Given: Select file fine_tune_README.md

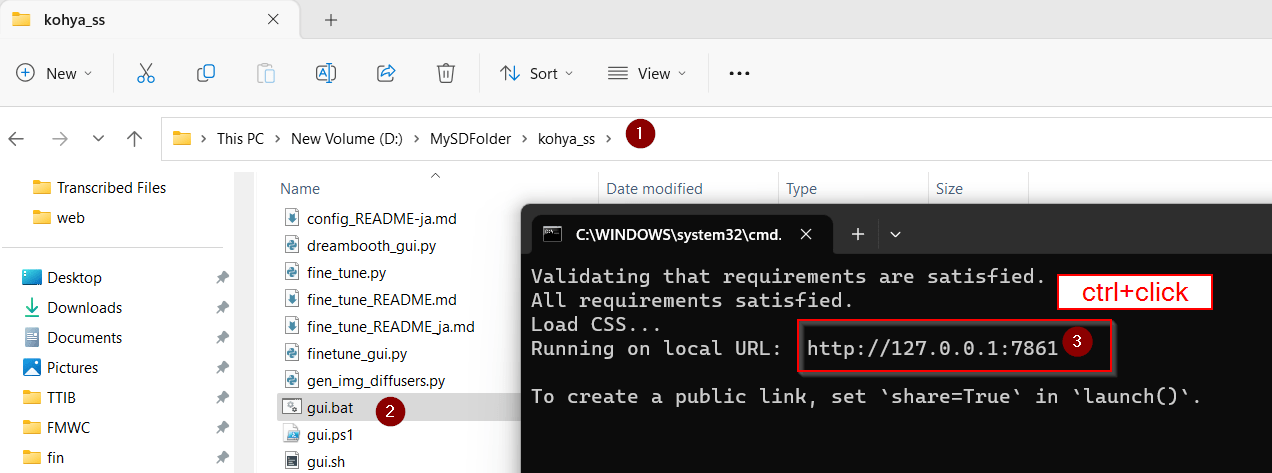Looking at the screenshot, I should 381,299.
